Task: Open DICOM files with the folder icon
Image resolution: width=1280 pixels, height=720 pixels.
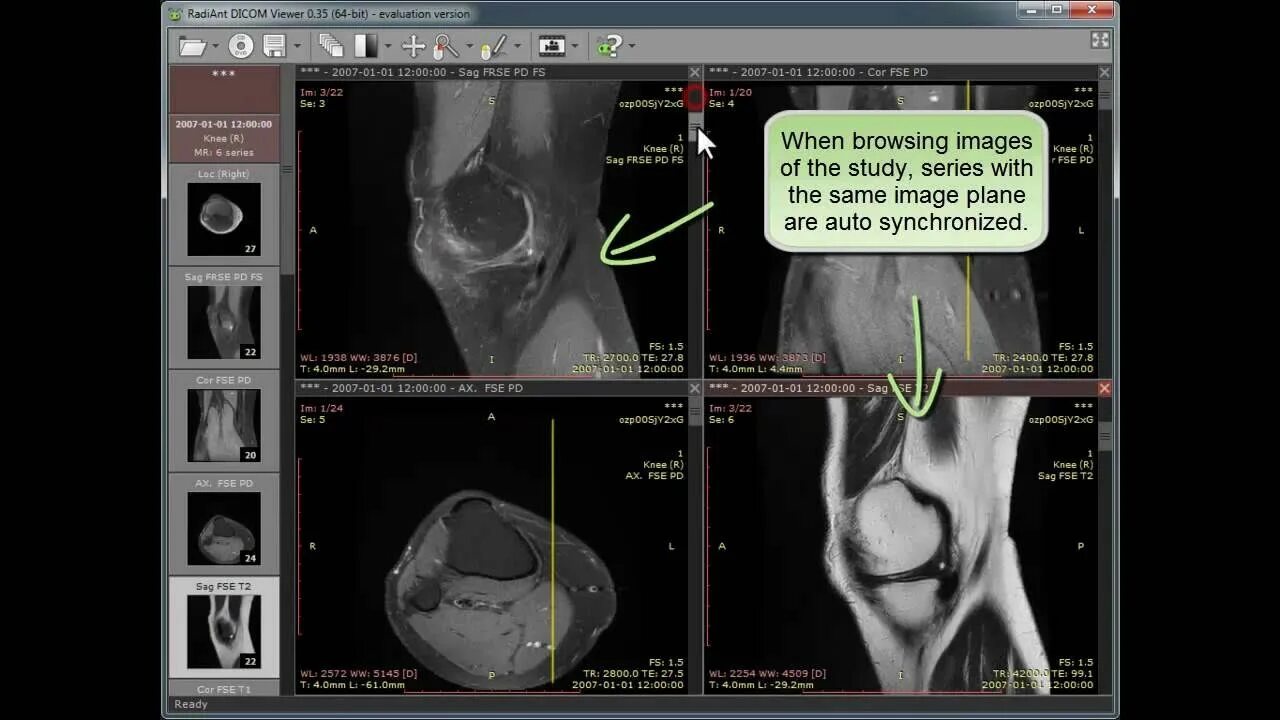Action: click(192, 46)
